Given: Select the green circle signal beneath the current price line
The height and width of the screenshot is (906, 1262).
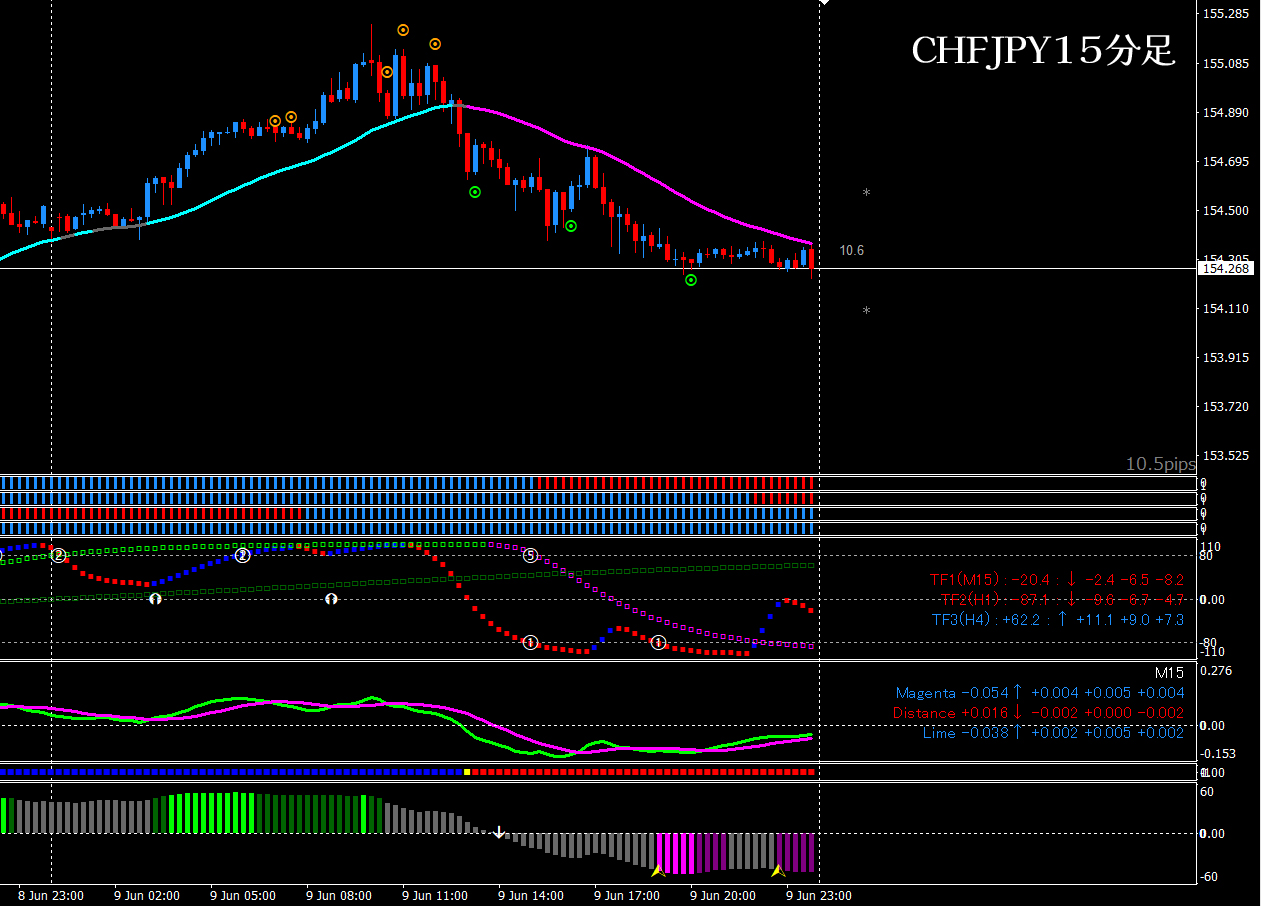Looking at the screenshot, I should (691, 280).
